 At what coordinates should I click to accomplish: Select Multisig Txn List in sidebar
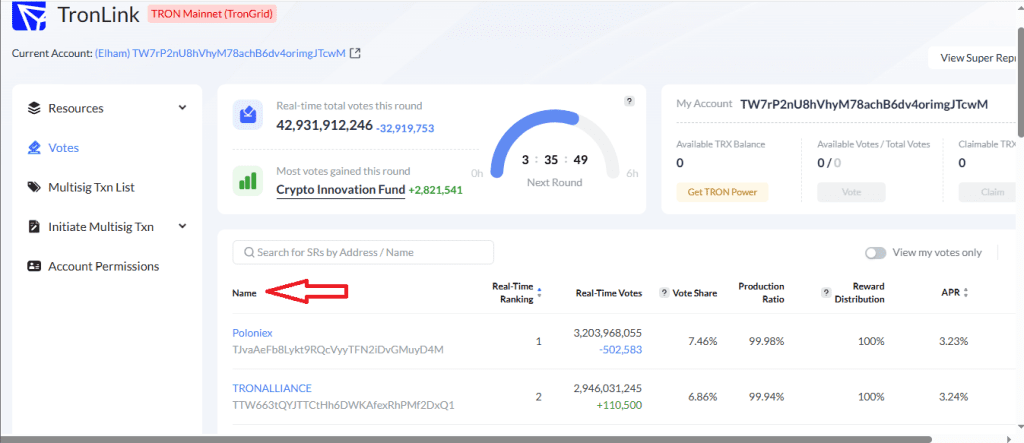click(x=91, y=187)
